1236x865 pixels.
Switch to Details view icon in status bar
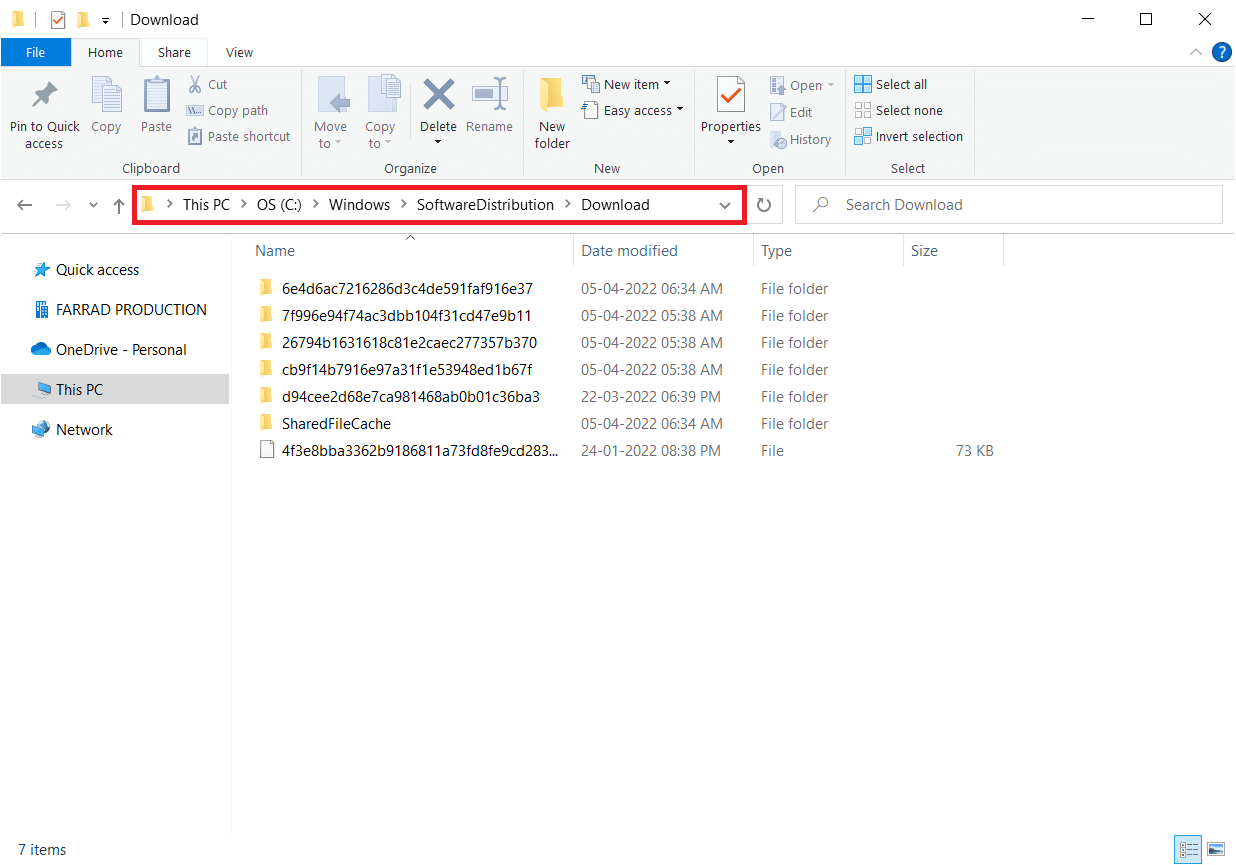pos(1189,850)
